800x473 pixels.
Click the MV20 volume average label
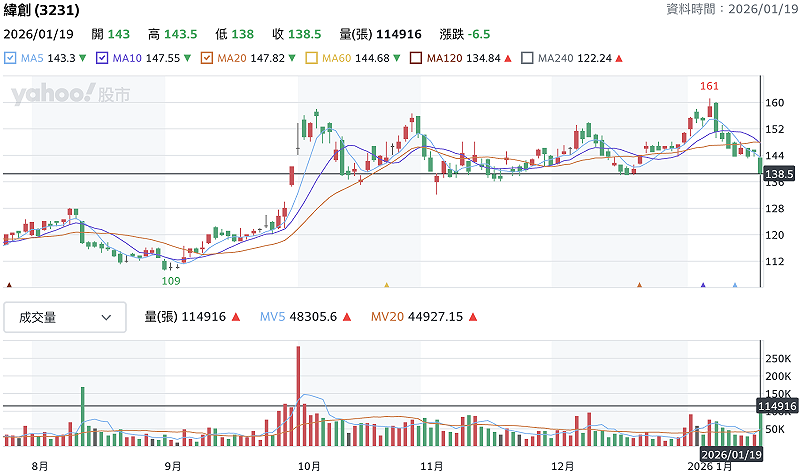pos(388,317)
